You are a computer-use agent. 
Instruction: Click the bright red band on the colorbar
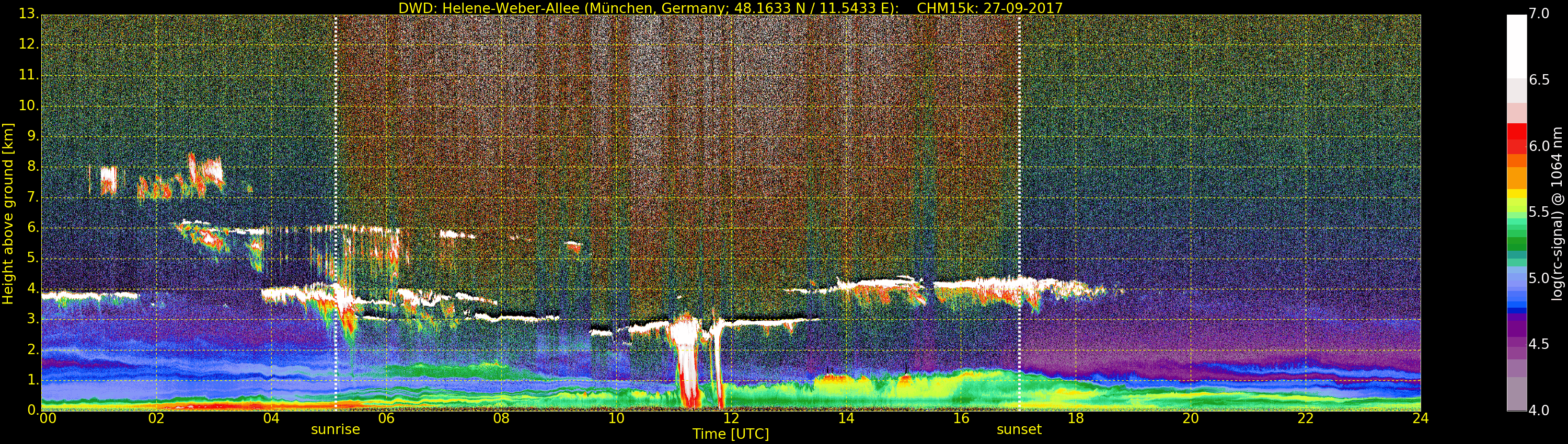(1516, 132)
